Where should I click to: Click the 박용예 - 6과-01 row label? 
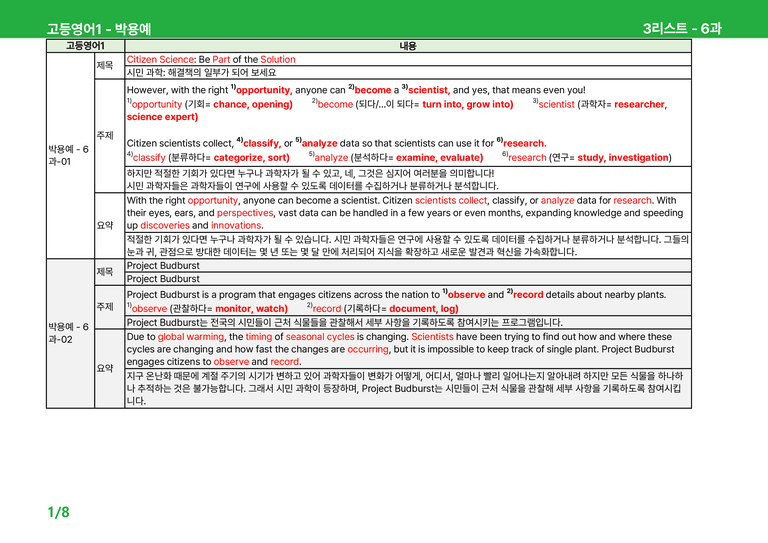[x=69, y=155]
